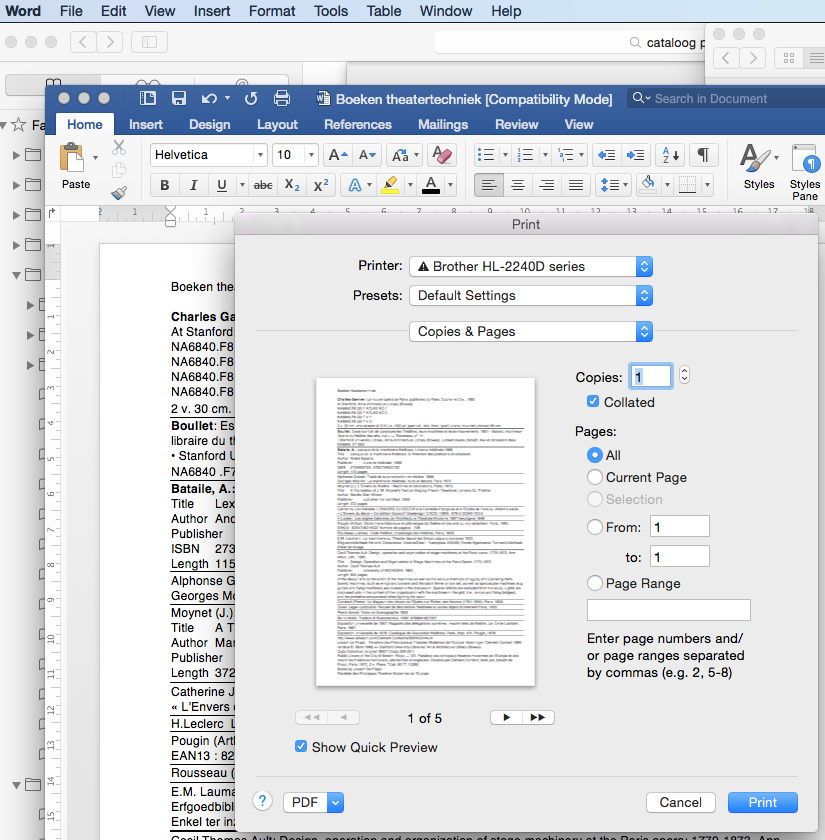Image resolution: width=825 pixels, height=840 pixels.
Task: Toggle paragraph marks pilcrow icon
Action: [x=703, y=155]
